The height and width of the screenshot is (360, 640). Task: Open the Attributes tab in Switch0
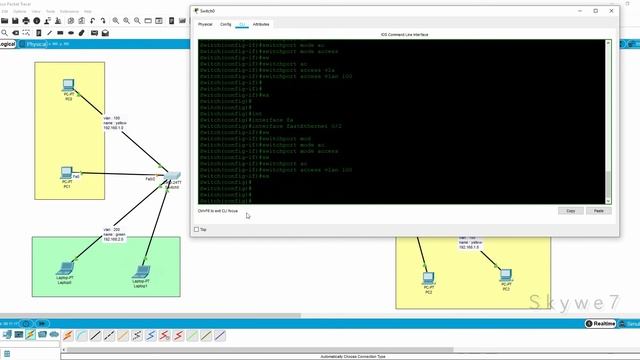pos(261,24)
